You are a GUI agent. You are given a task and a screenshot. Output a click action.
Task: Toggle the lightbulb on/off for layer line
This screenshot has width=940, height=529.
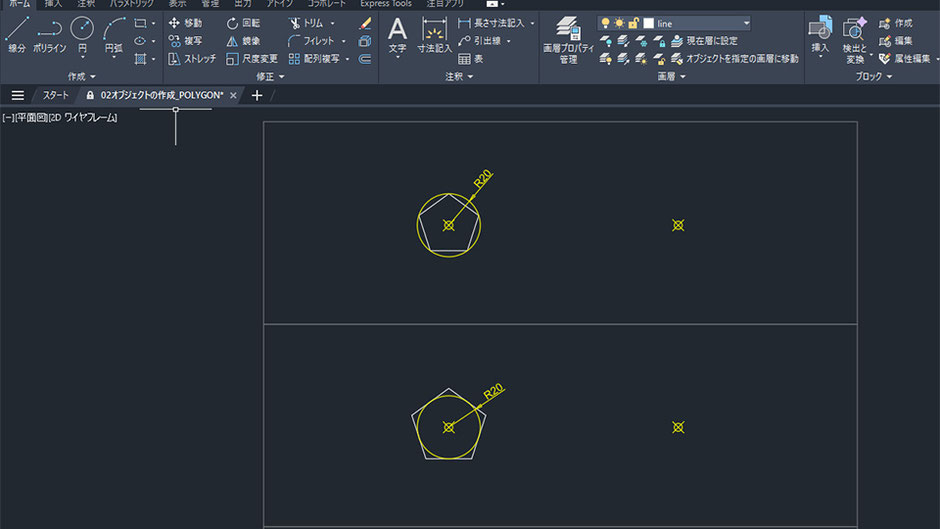605,23
